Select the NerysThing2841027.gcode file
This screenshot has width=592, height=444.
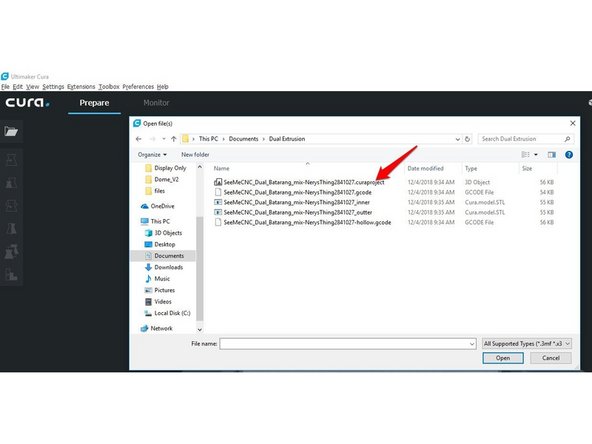[x=293, y=192]
